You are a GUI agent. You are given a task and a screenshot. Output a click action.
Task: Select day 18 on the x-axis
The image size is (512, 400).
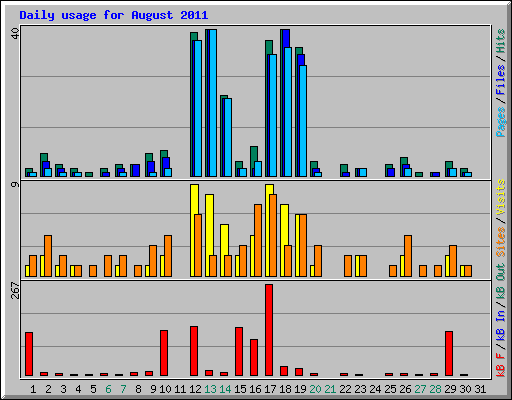coord(285,389)
